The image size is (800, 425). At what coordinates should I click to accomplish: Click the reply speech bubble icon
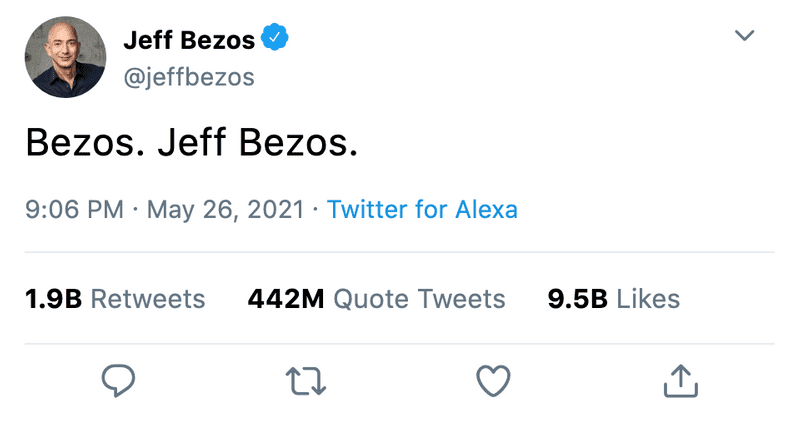tap(118, 379)
